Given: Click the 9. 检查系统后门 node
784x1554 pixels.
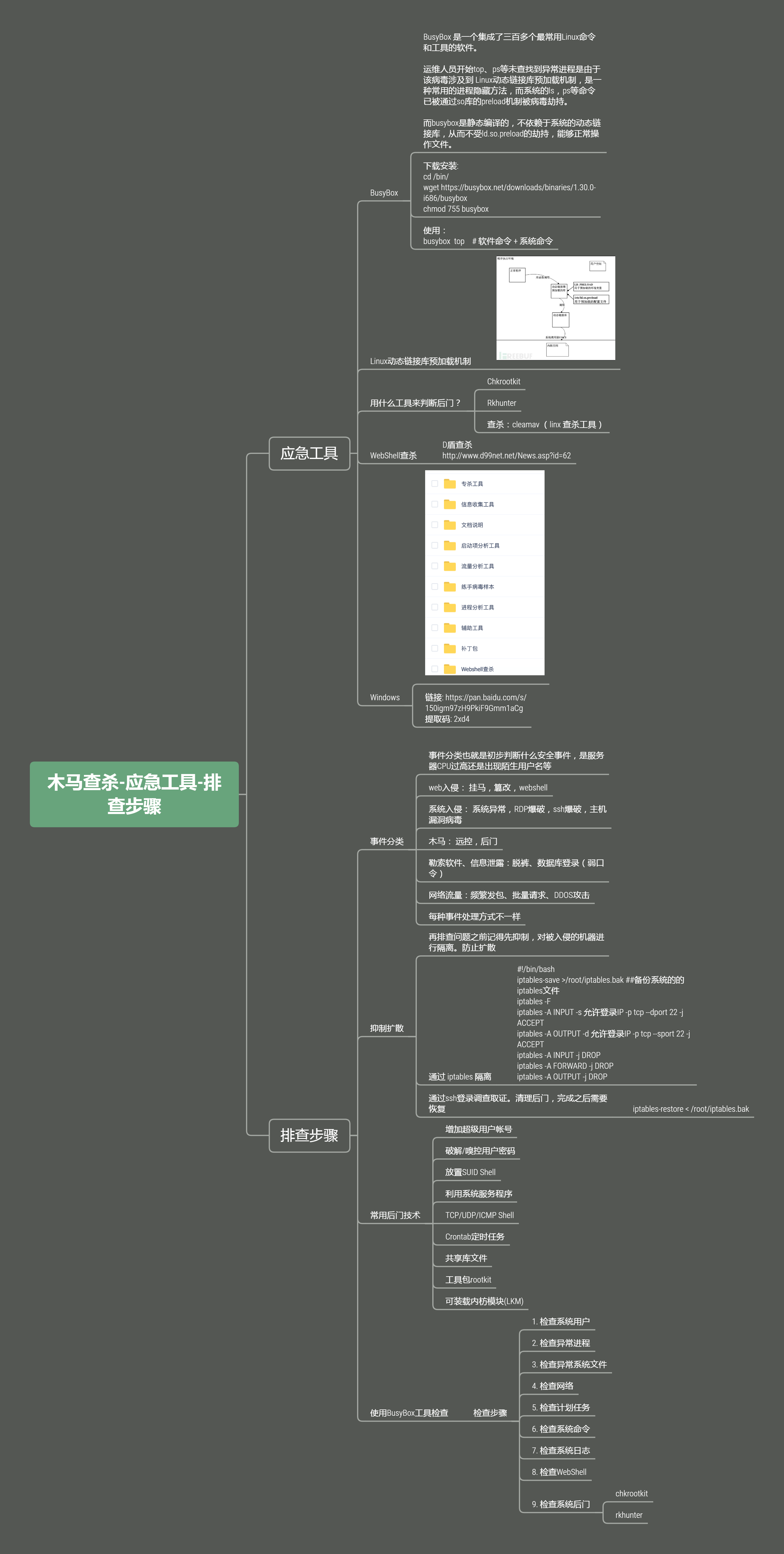Looking at the screenshot, I should 561,1504.
